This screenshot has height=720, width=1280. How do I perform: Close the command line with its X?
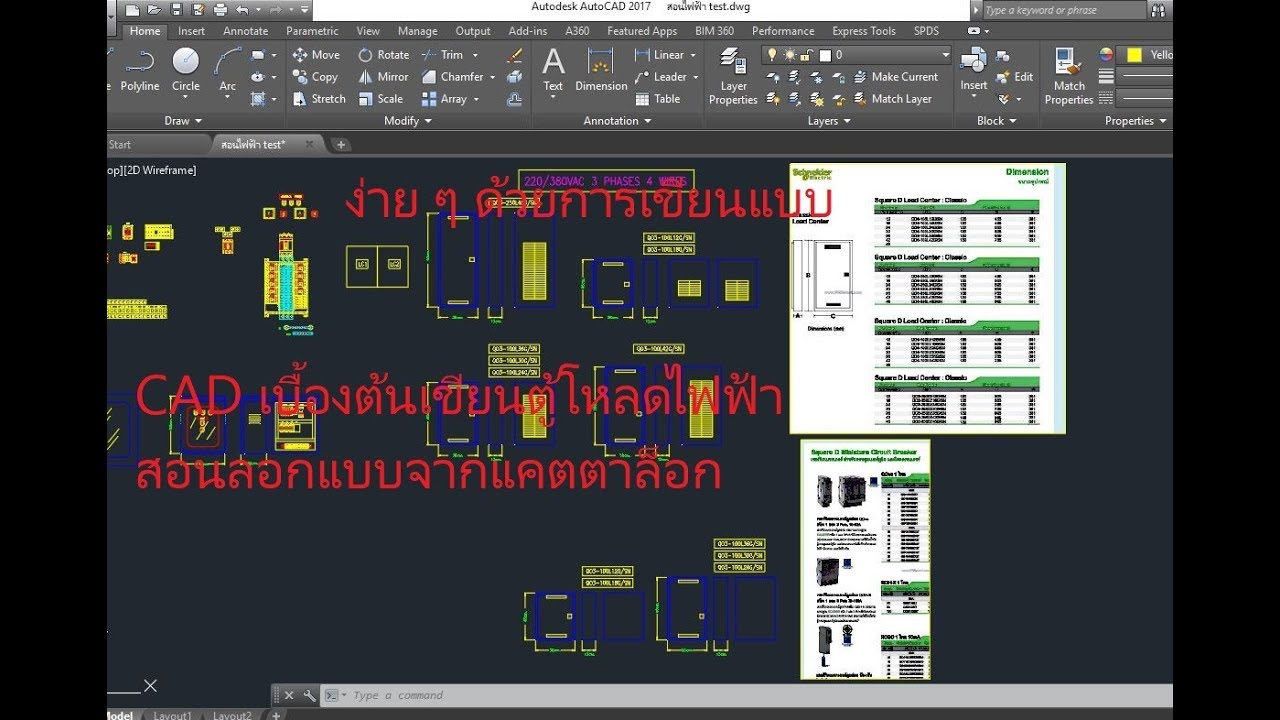point(289,695)
